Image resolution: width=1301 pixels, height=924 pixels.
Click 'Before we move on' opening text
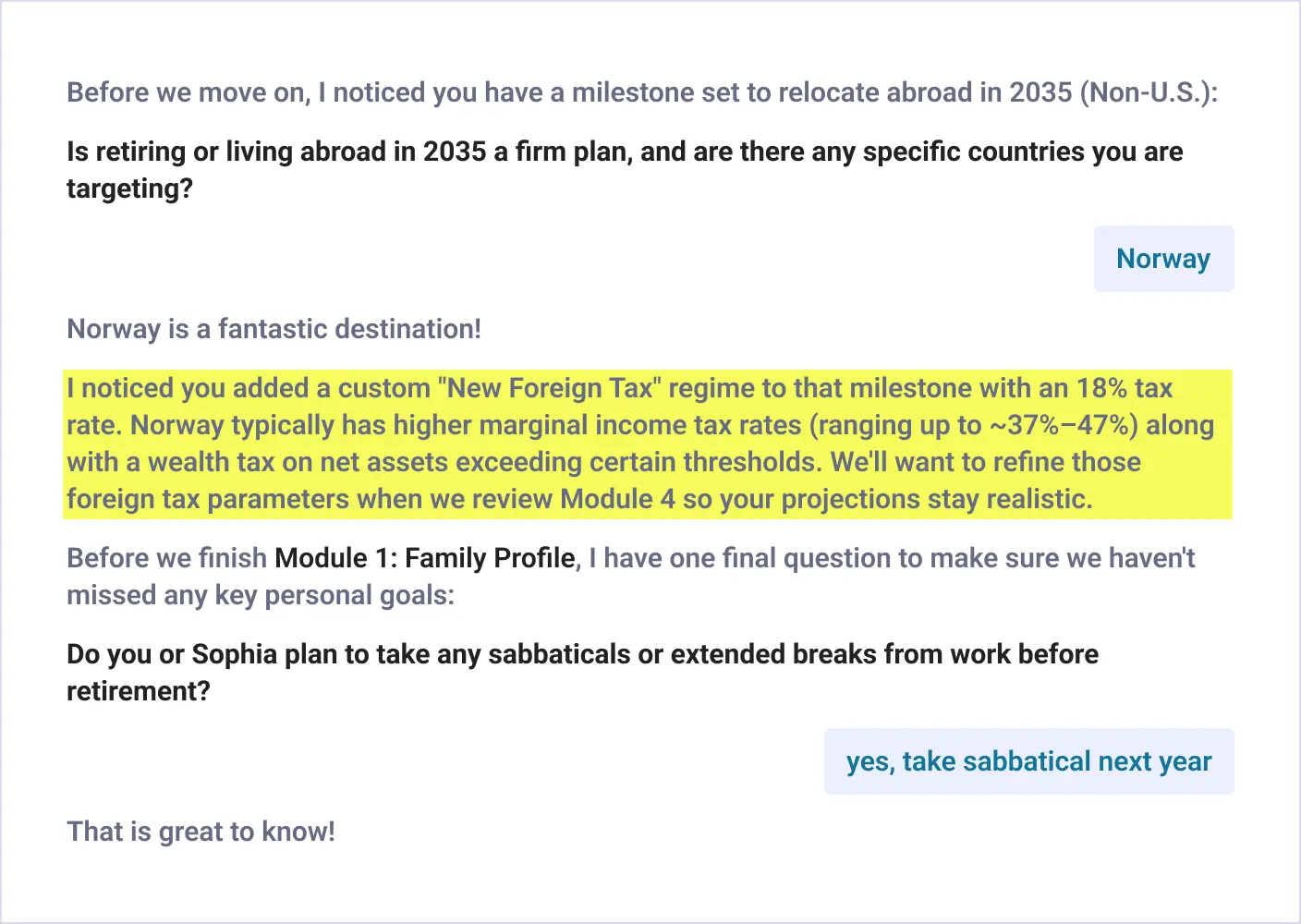pos(185,92)
